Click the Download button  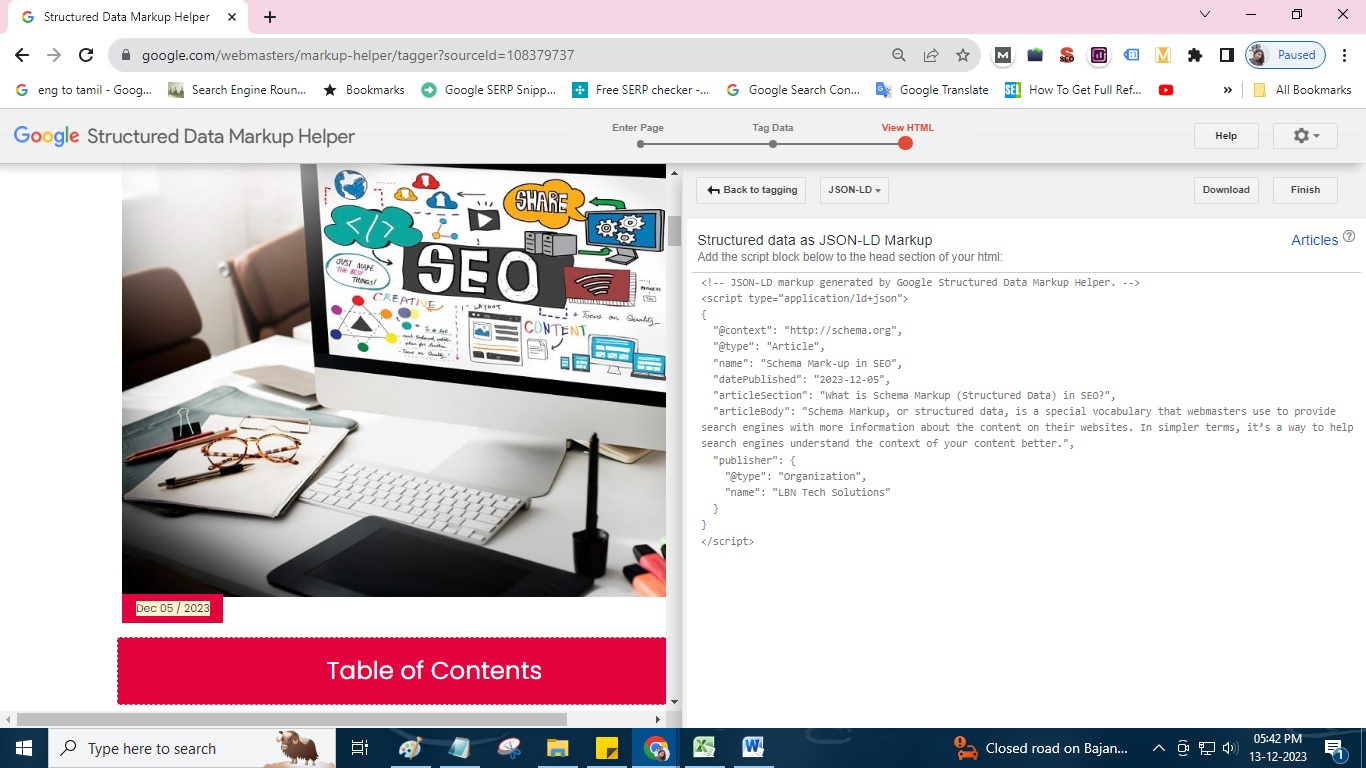(x=1226, y=190)
